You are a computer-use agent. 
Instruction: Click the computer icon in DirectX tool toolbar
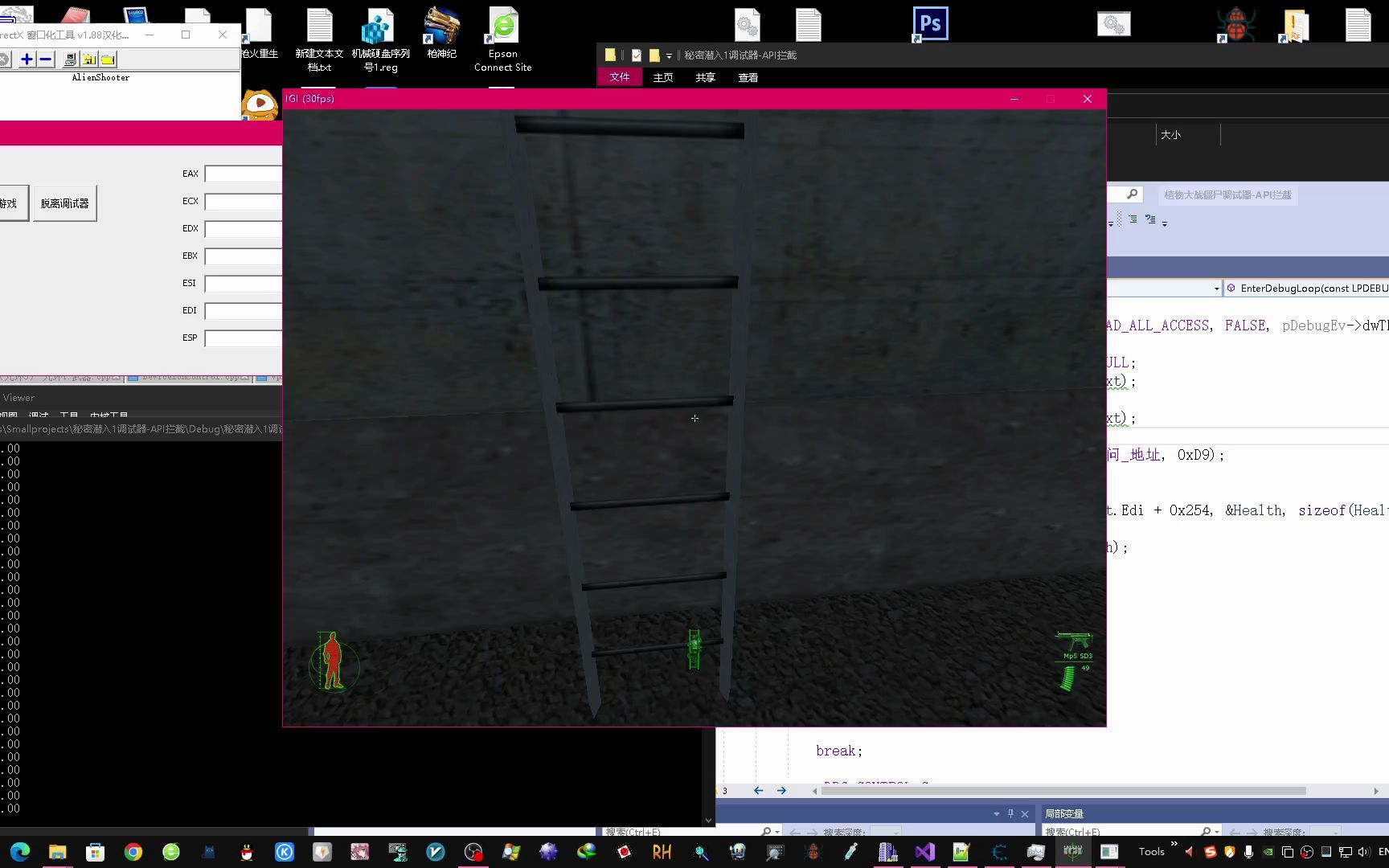tap(71, 59)
